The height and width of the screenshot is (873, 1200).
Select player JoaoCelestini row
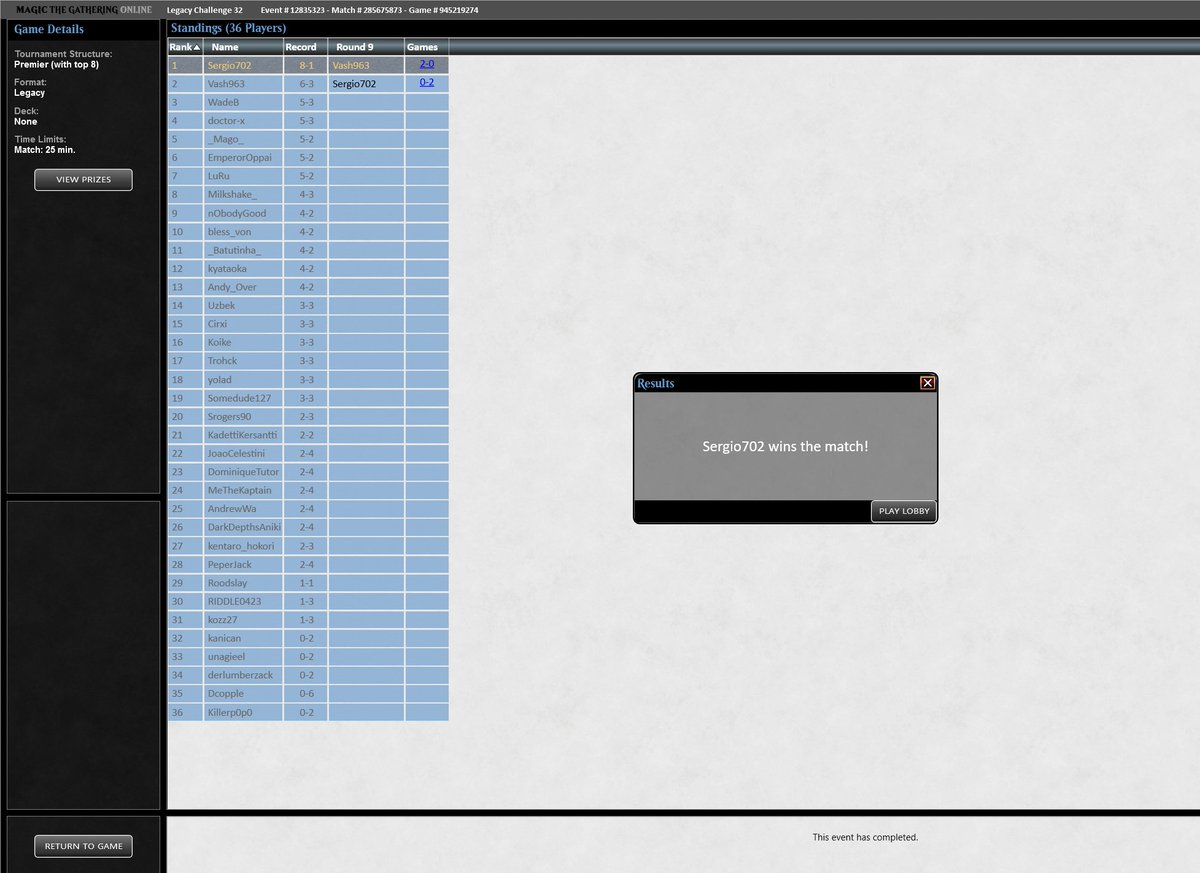pyautogui.click(x=308, y=454)
